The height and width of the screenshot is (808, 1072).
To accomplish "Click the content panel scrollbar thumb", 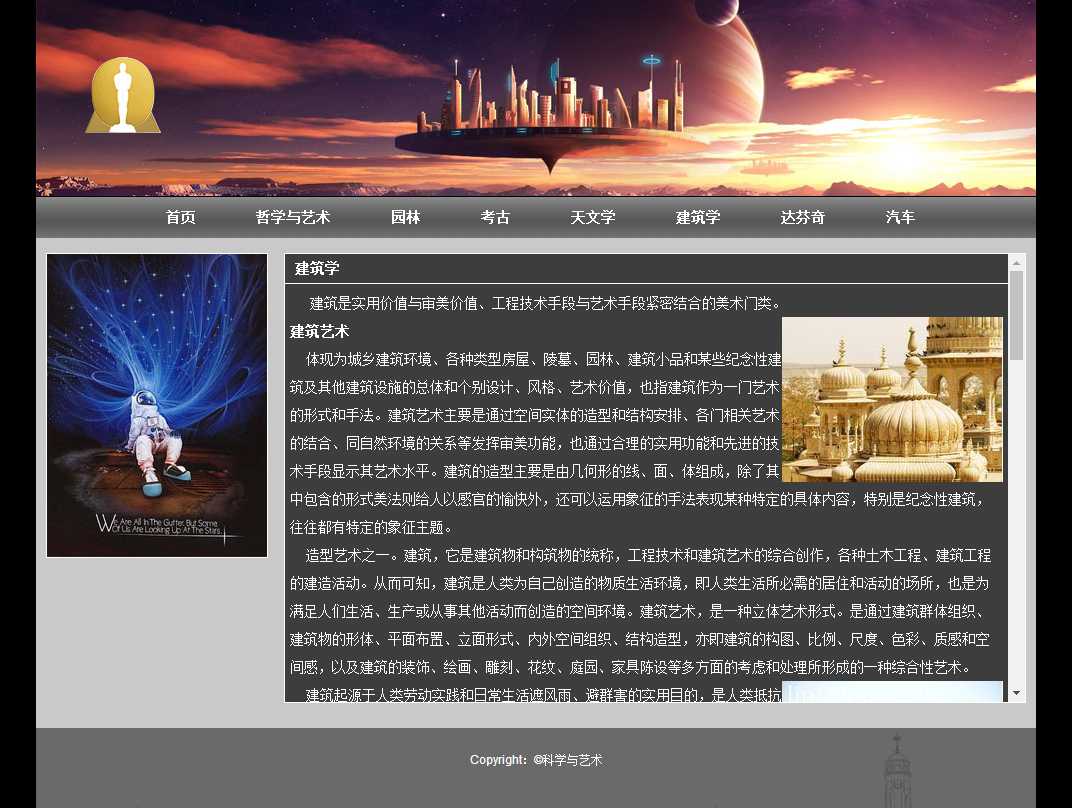I will 1016,315.
